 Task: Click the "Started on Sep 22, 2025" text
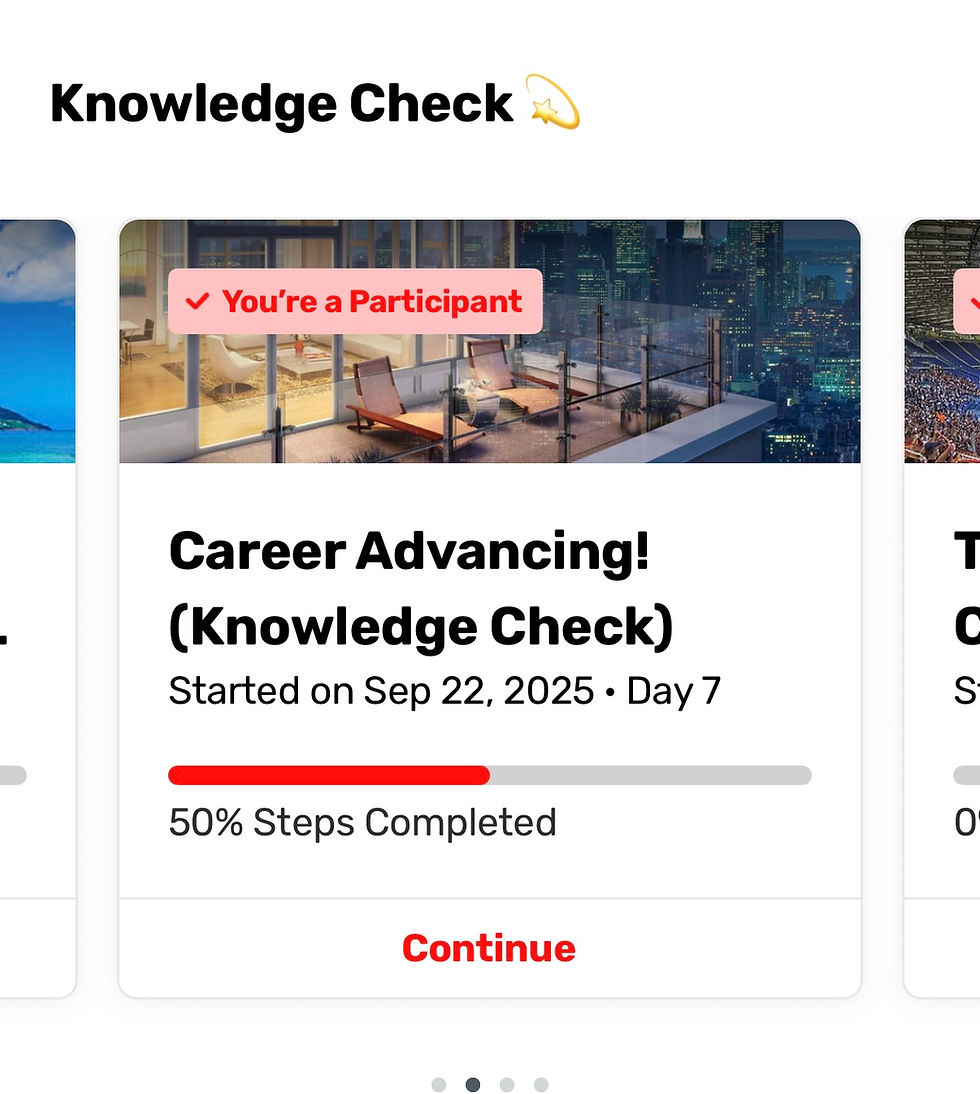point(381,691)
